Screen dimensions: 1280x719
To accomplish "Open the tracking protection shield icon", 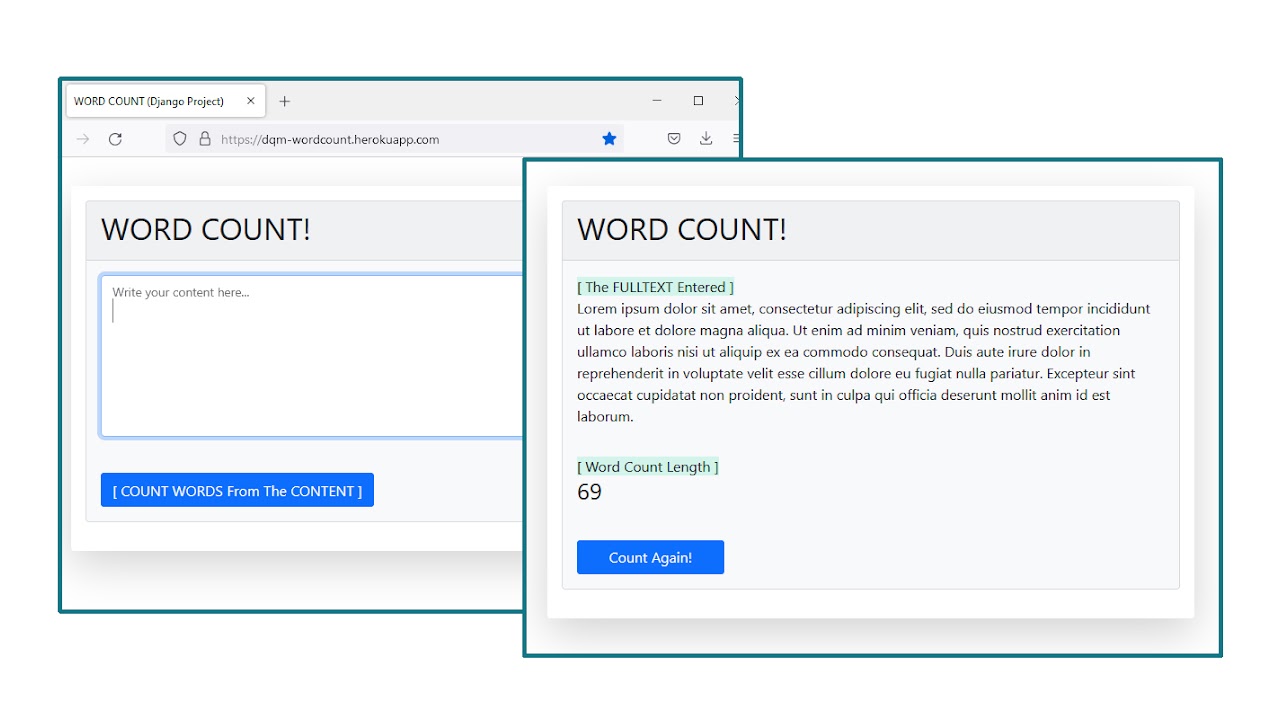I will 180,139.
